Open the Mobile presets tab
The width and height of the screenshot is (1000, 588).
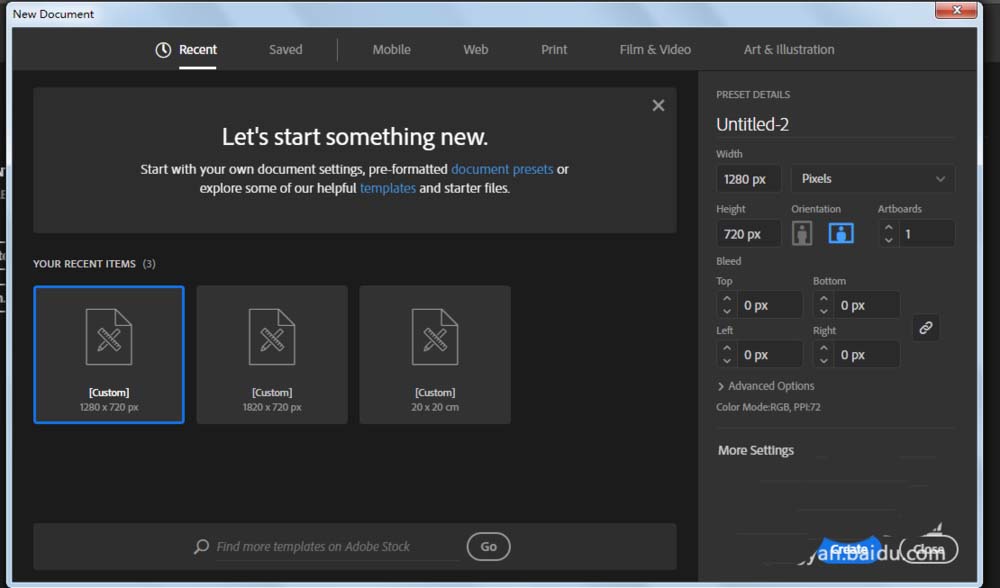click(392, 50)
